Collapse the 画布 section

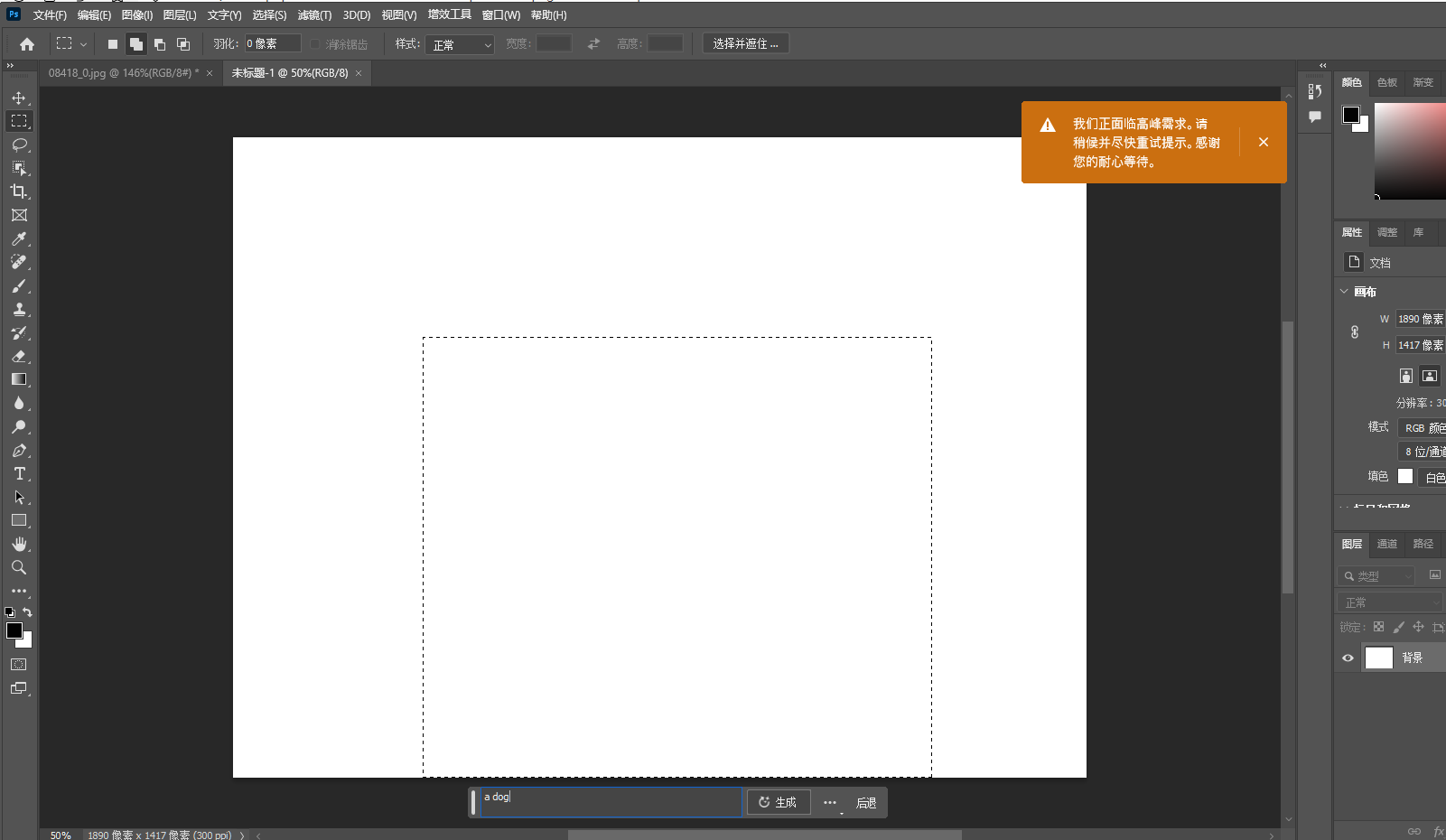[x=1344, y=291]
